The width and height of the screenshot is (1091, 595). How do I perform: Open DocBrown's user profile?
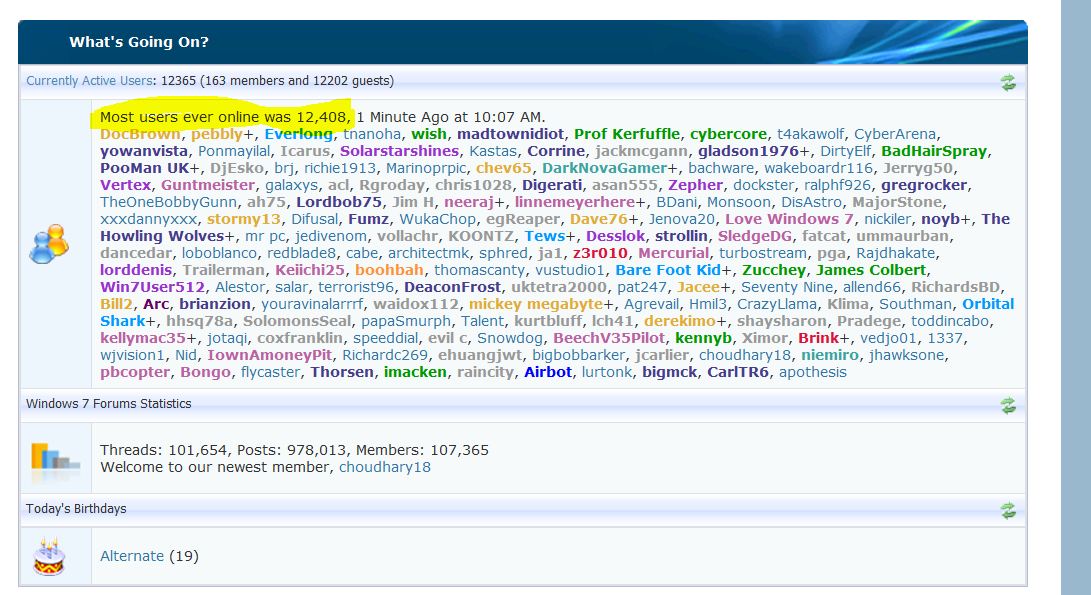coord(140,134)
